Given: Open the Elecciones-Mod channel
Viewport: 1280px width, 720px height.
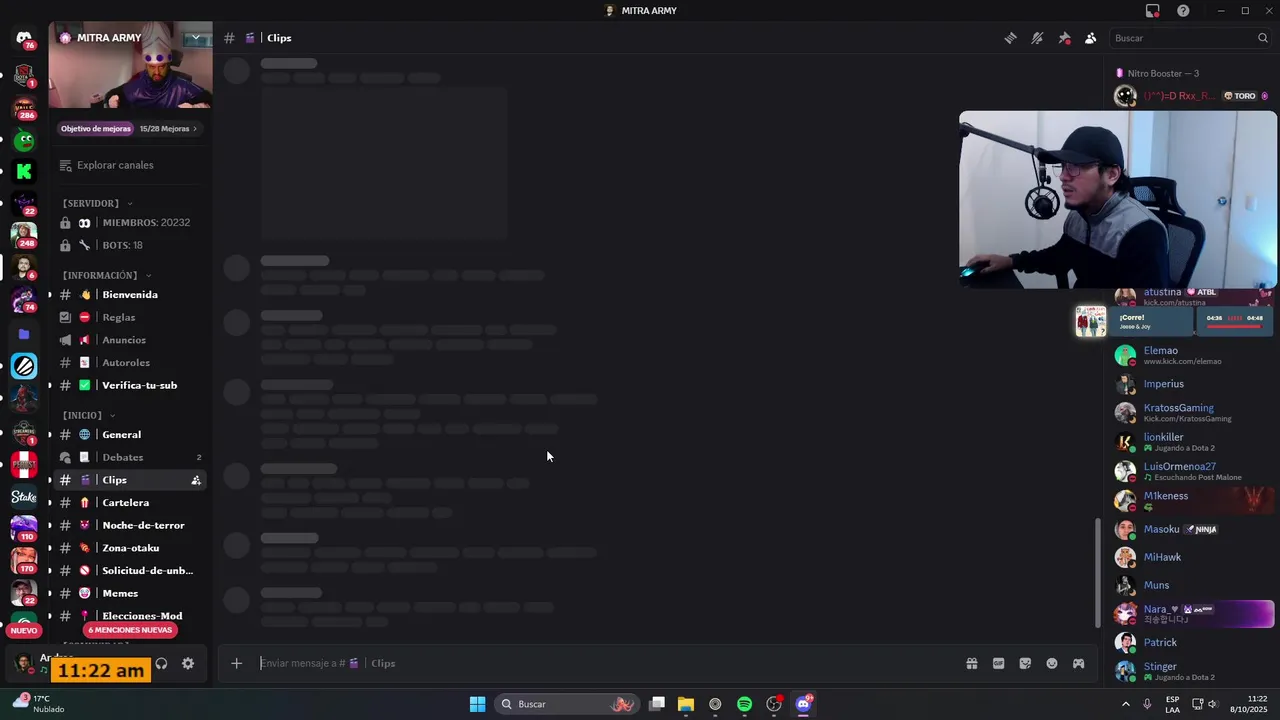Looking at the screenshot, I should pos(130,616).
